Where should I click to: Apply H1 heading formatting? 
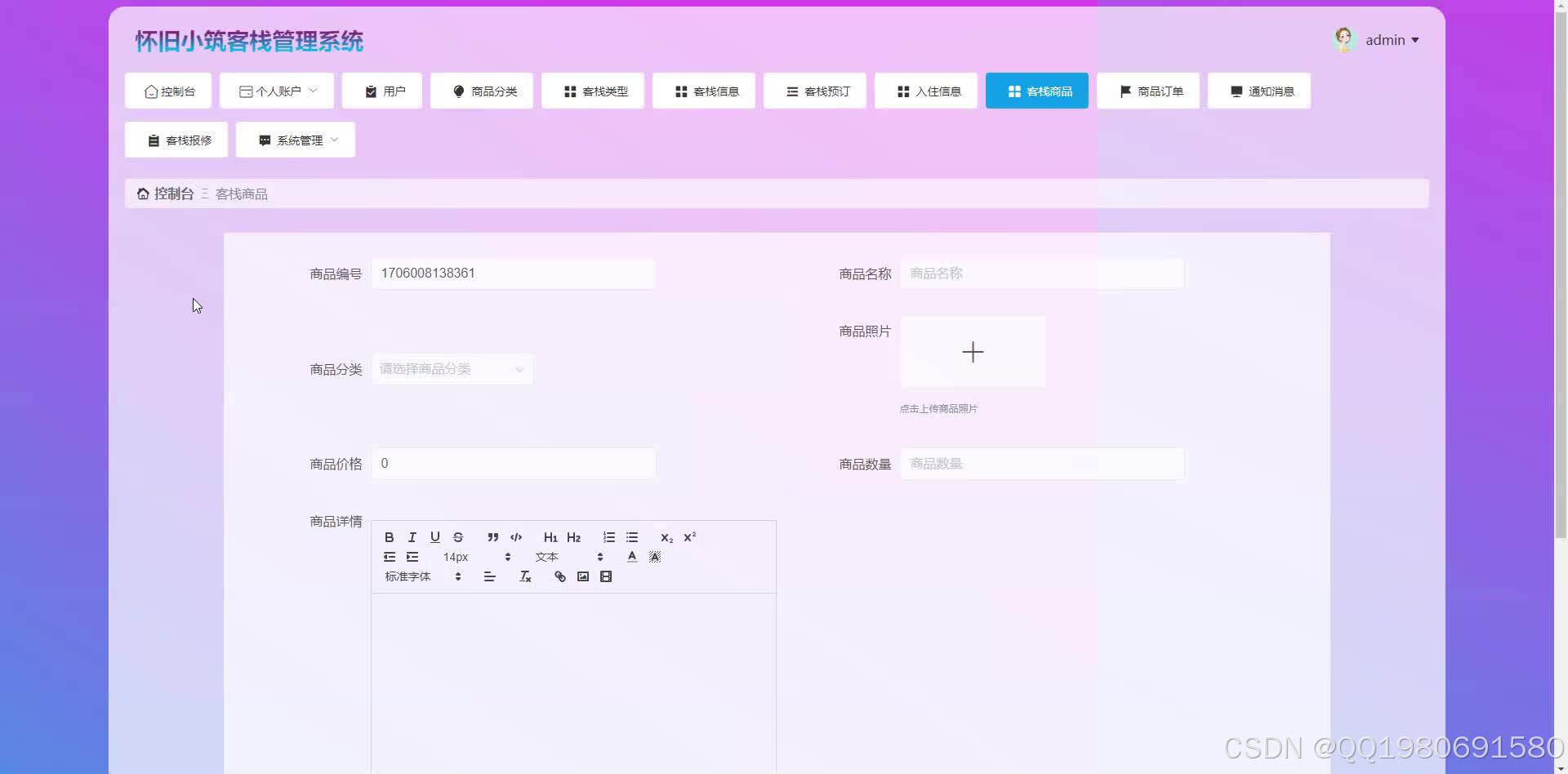[x=550, y=537]
